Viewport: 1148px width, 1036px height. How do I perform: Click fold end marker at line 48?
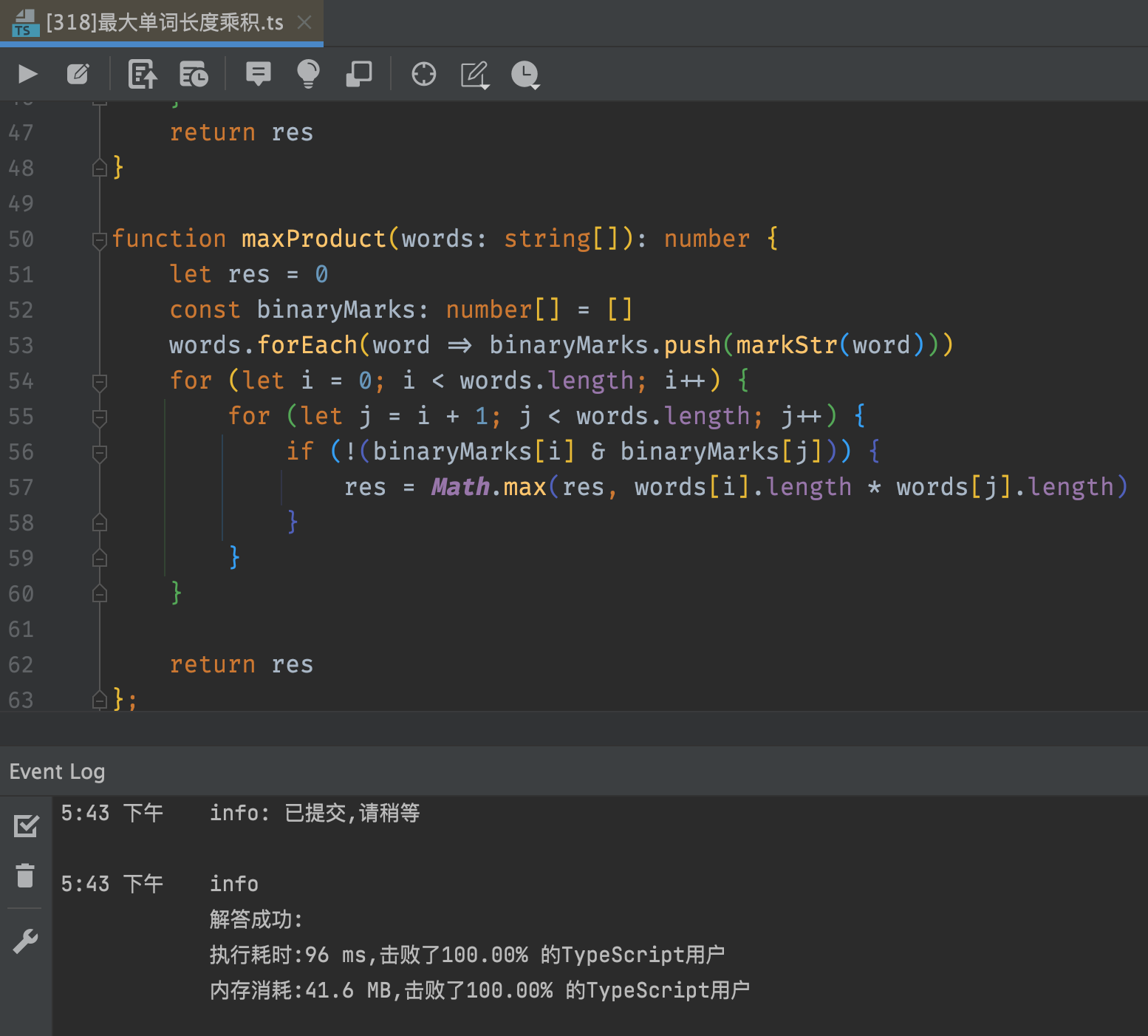point(100,168)
